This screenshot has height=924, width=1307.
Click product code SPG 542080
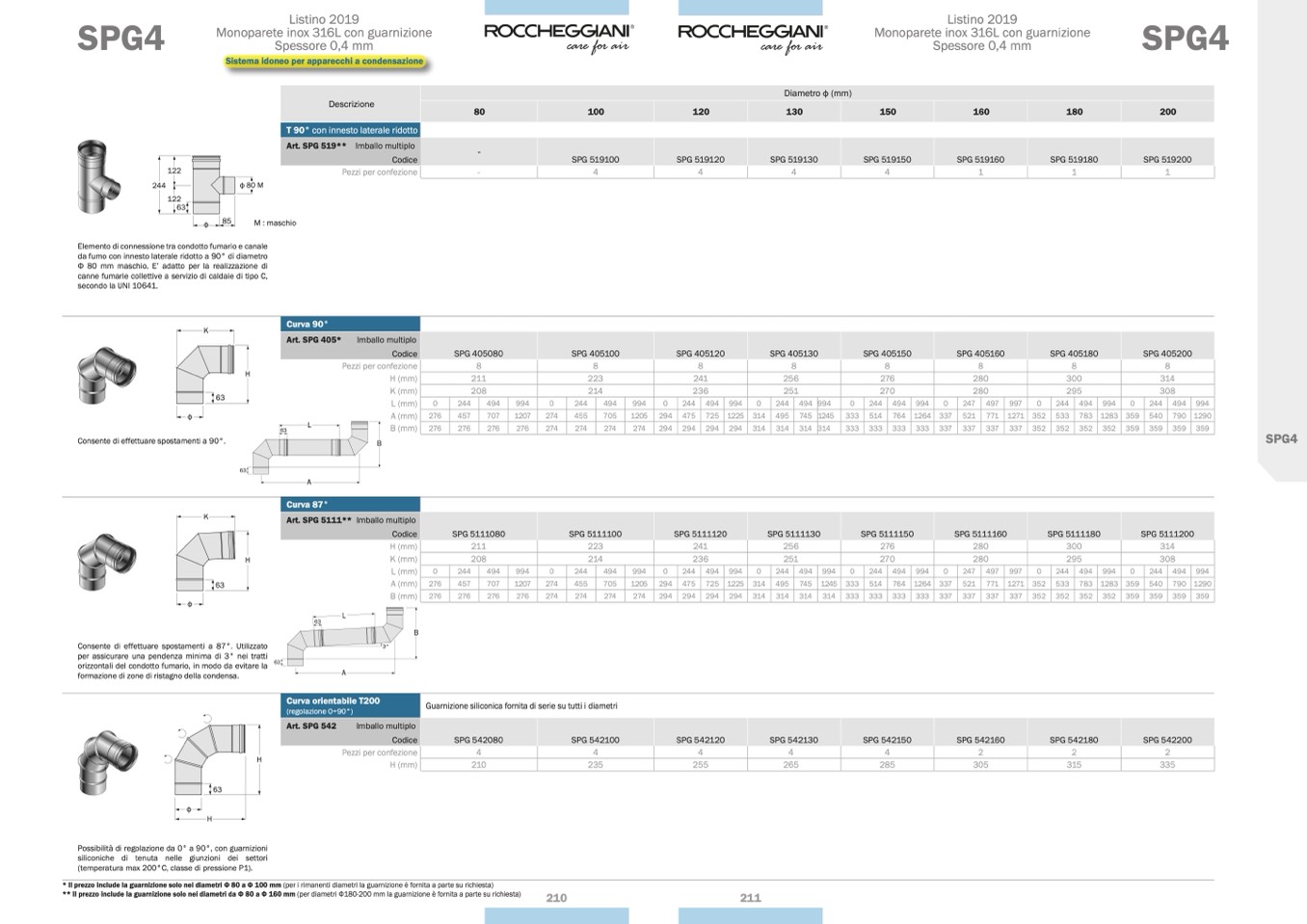pyautogui.click(x=478, y=740)
